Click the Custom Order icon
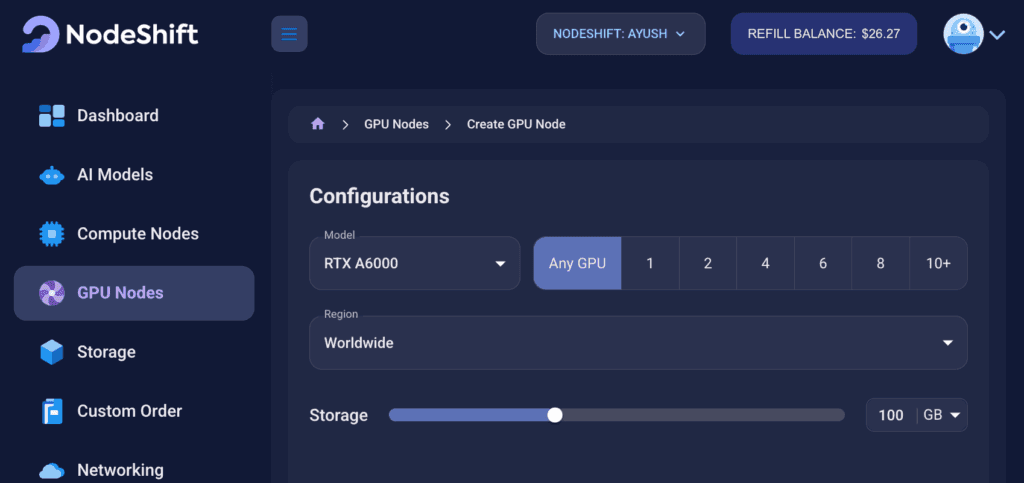1024x483 pixels. point(52,411)
